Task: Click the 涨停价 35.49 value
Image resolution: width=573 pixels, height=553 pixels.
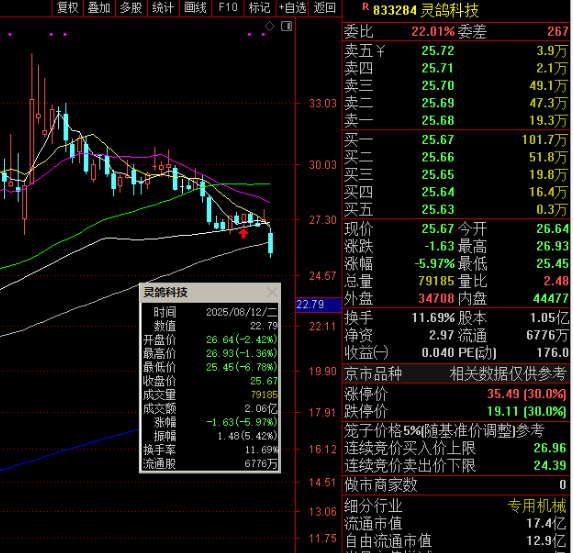Action: tap(526, 394)
